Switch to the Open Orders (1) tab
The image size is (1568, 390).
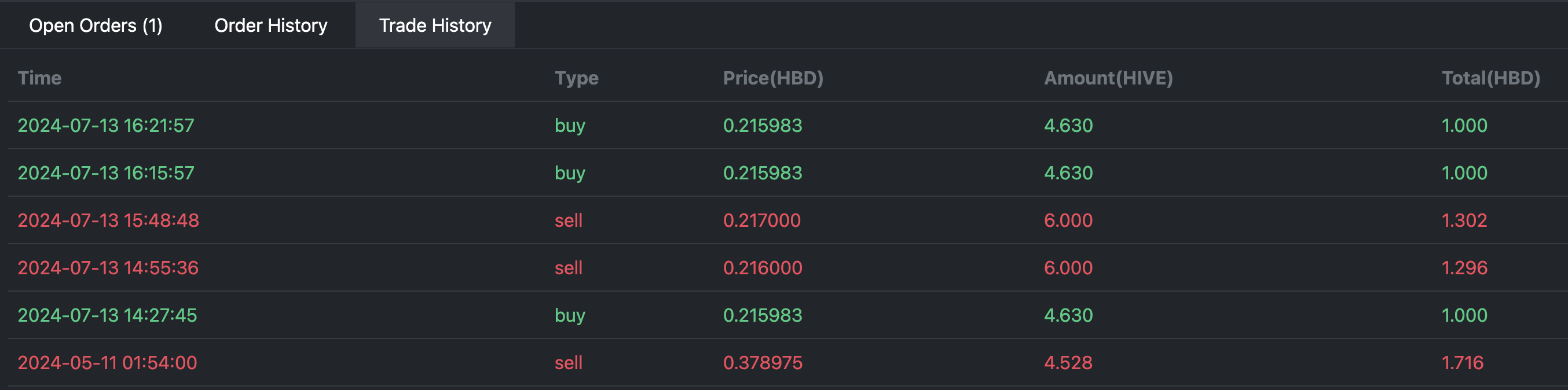[96, 25]
